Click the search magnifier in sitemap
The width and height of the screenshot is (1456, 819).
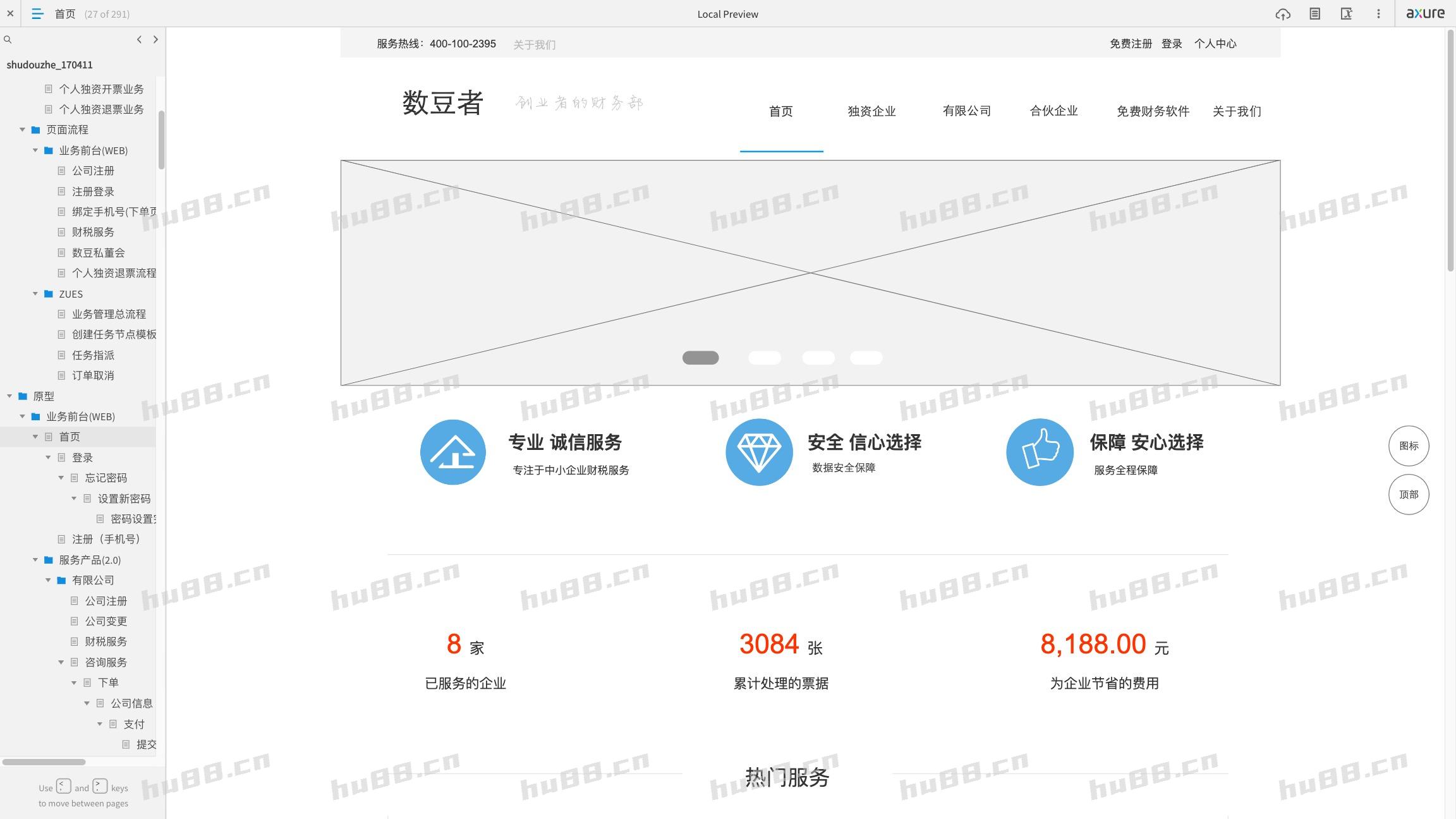click(x=8, y=40)
